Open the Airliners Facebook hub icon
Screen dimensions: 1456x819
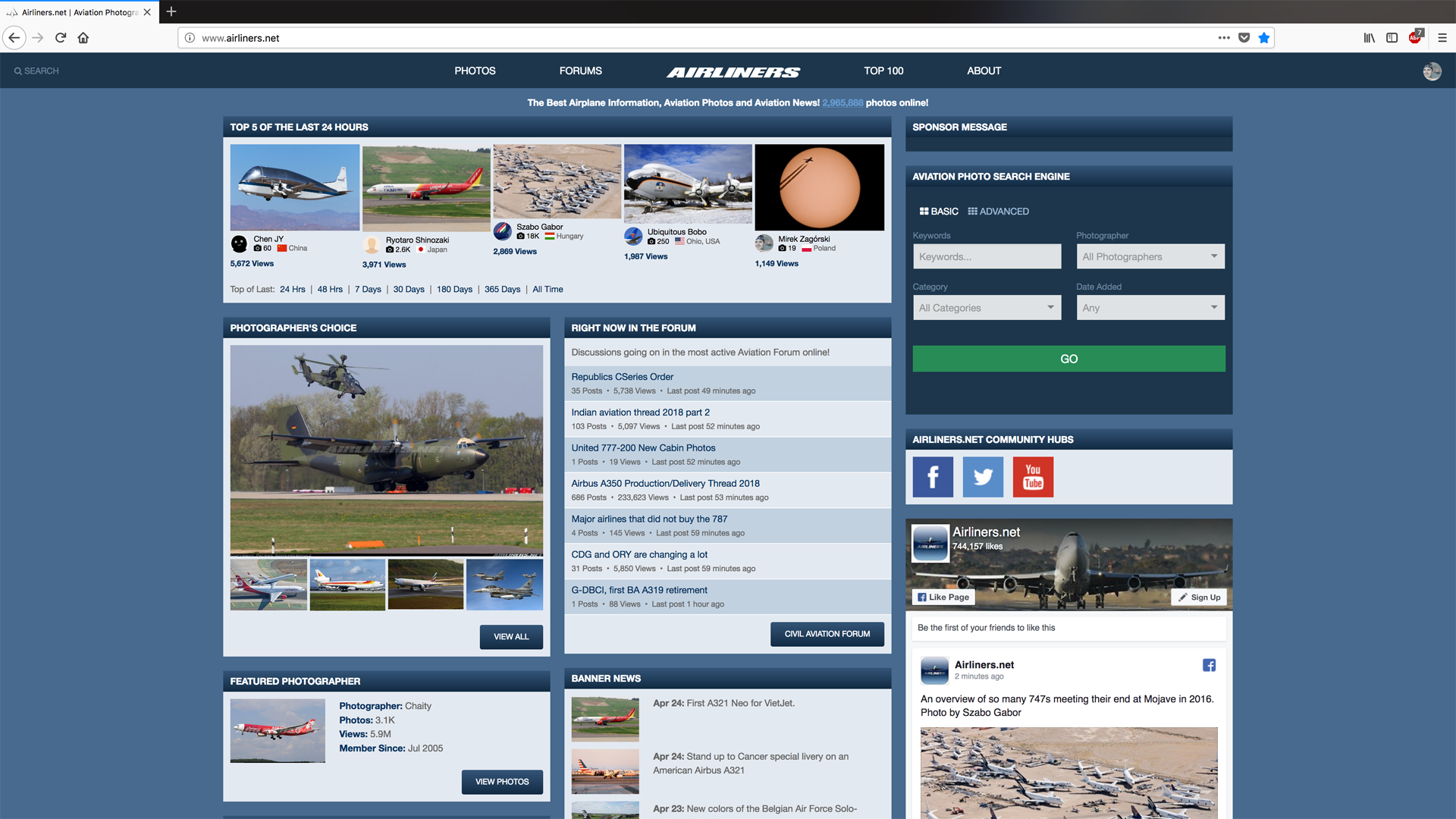[933, 477]
